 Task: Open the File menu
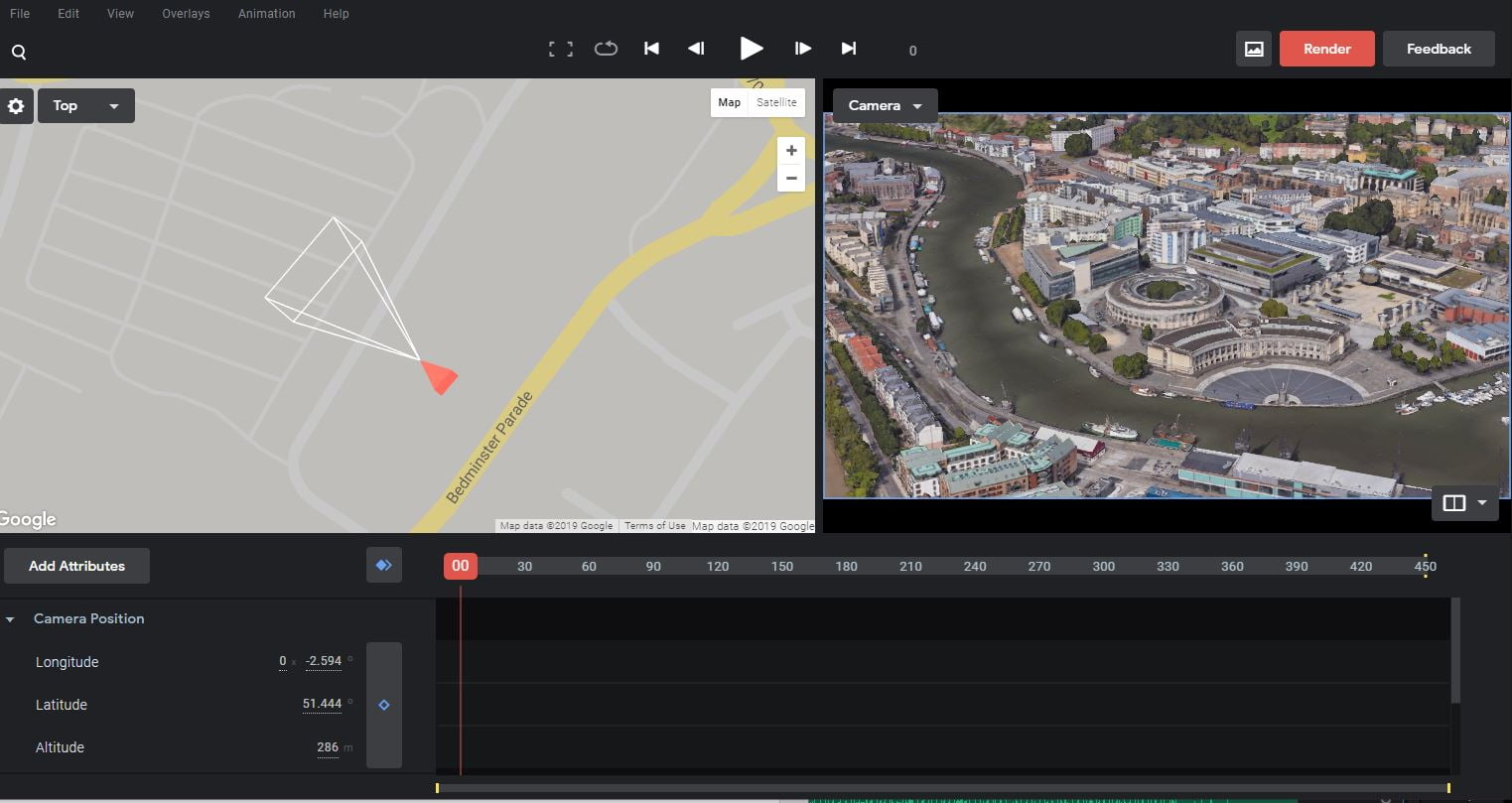pos(20,14)
